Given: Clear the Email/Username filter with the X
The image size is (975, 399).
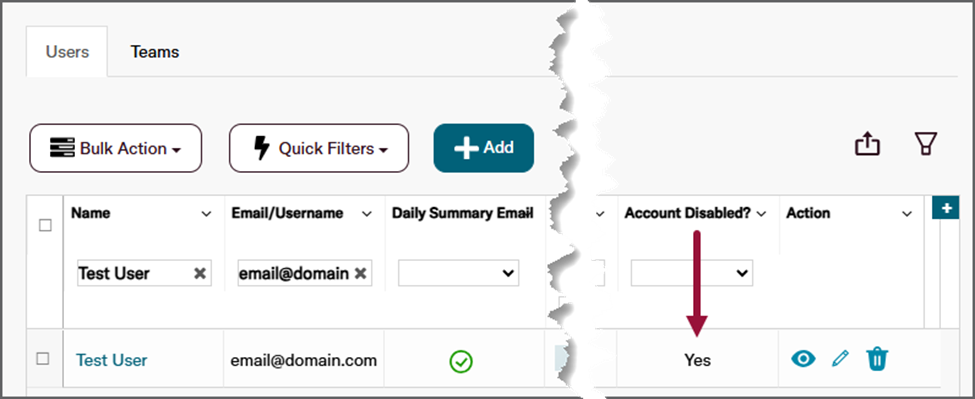Looking at the screenshot, I should (x=360, y=273).
